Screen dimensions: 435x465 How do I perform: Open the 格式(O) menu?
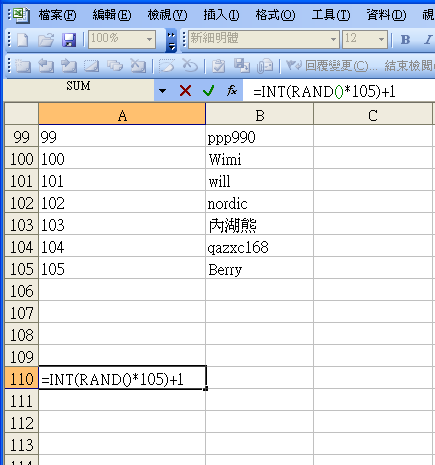(275, 15)
